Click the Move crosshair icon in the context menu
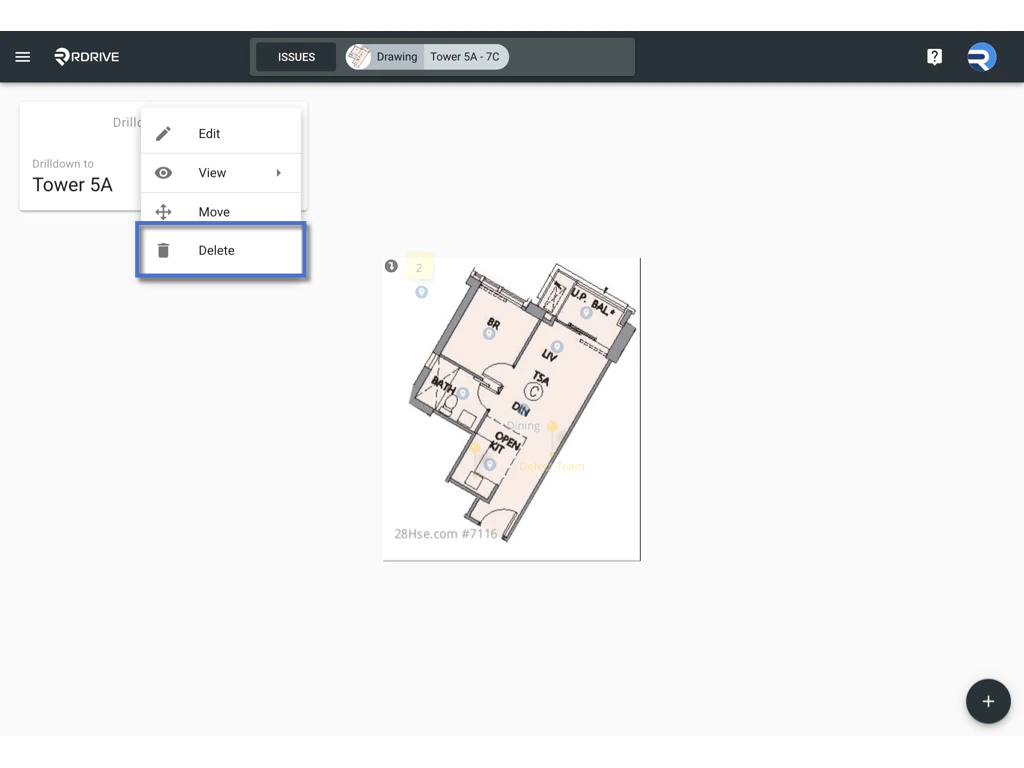 click(163, 211)
